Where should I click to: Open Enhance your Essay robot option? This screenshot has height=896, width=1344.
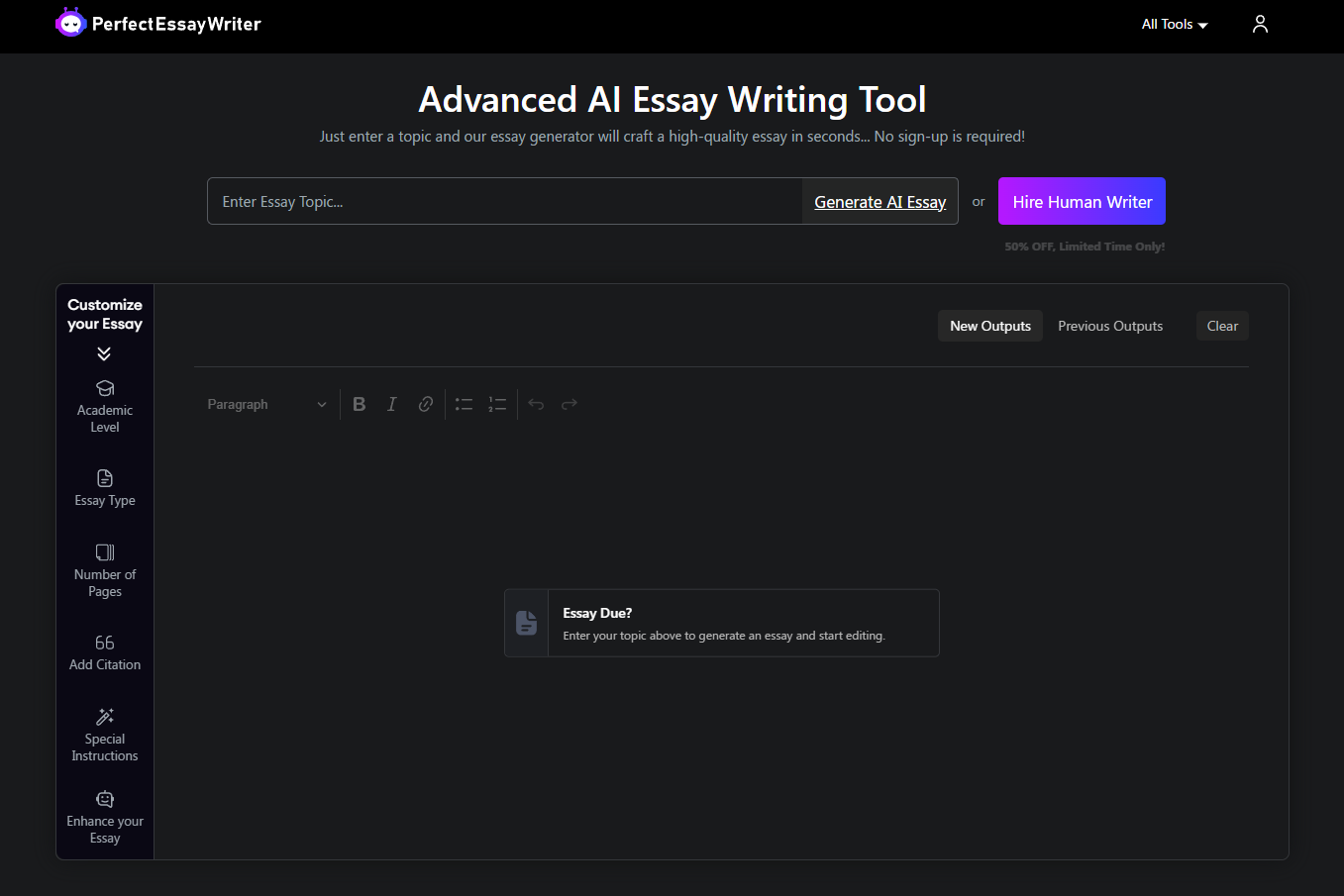(105, 818)
